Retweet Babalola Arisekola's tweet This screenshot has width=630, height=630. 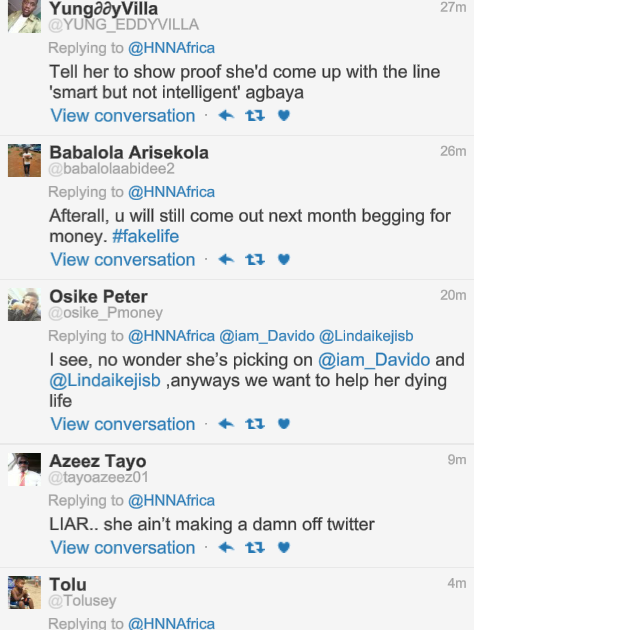pos(255,260)
